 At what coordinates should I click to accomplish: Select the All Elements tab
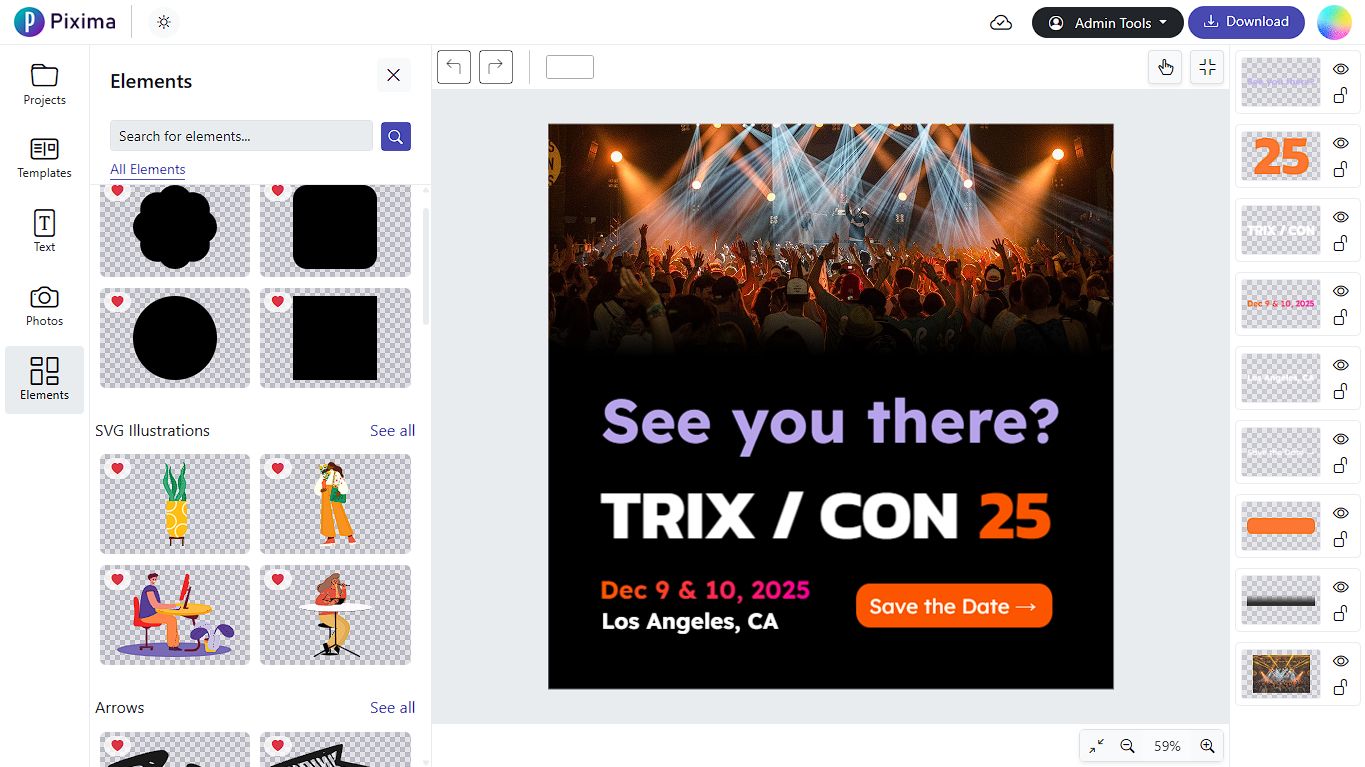pyautogui.click(x=148, y=169)
